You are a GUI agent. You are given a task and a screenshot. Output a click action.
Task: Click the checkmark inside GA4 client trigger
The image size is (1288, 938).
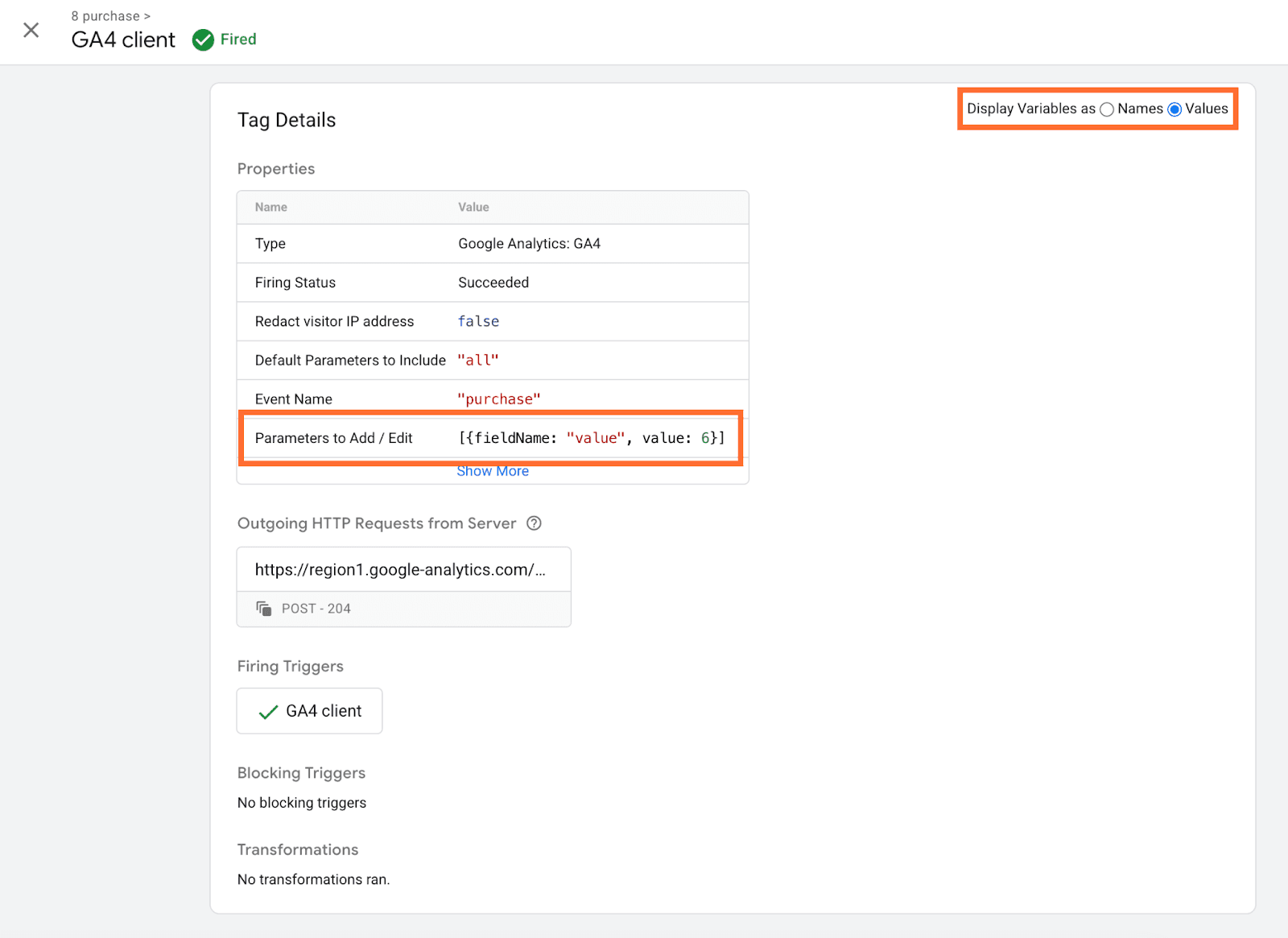tap(266, 711)
